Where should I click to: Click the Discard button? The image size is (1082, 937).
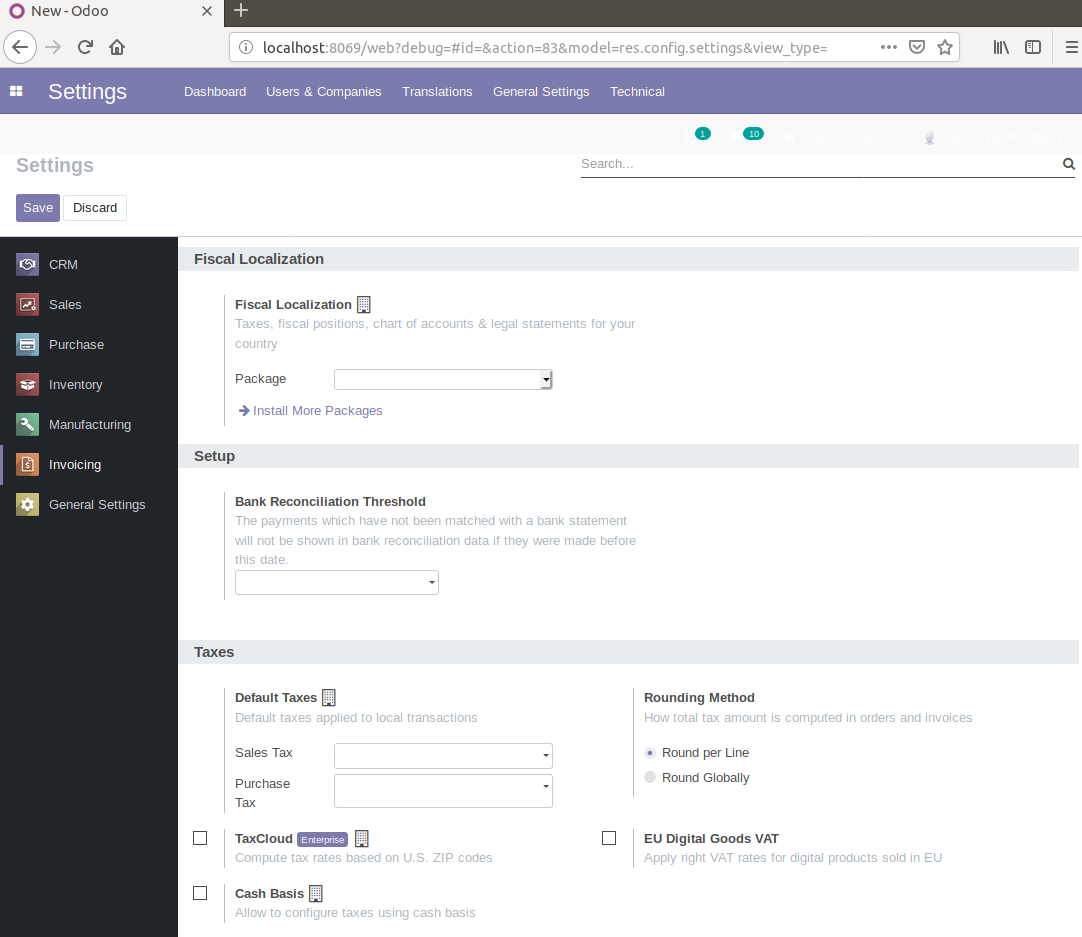[95, 208]
